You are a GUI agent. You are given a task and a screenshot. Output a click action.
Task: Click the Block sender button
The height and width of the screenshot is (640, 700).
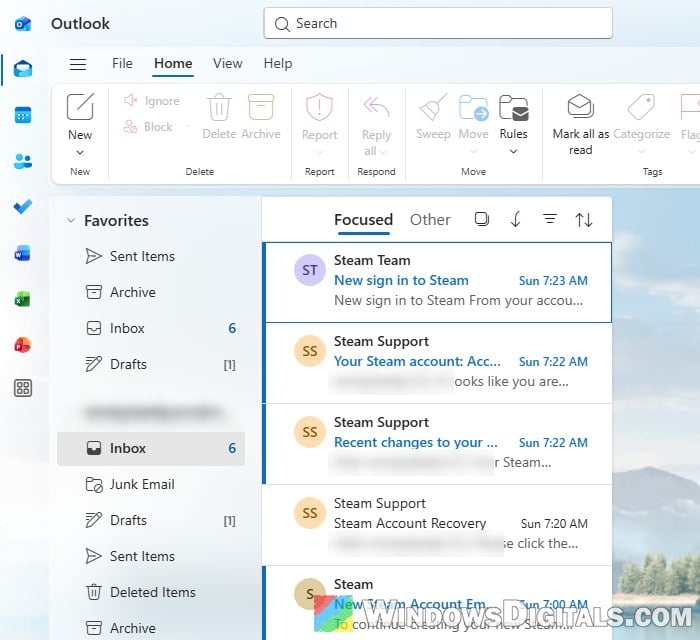148,127
